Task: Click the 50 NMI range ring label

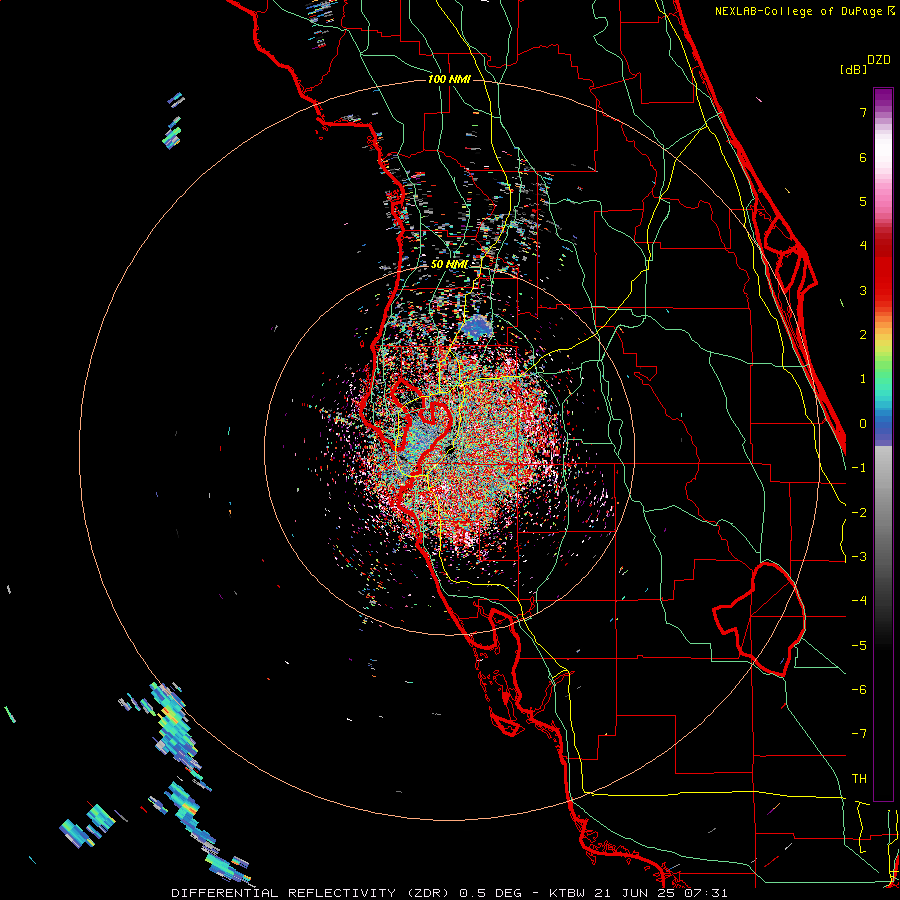Action: (449, 264)
